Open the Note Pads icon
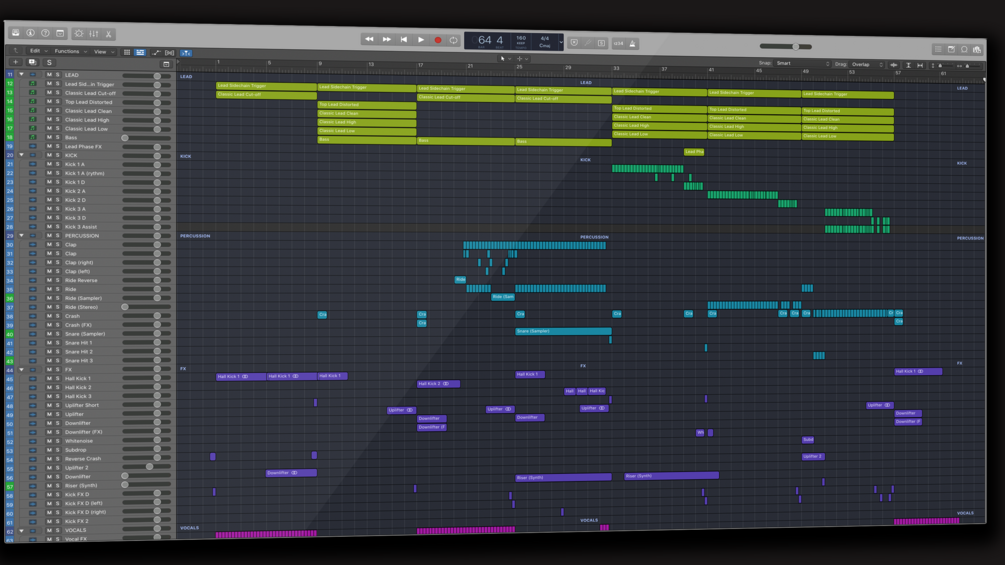Viewport: 1005px width, 565px height. coord(951,49)
